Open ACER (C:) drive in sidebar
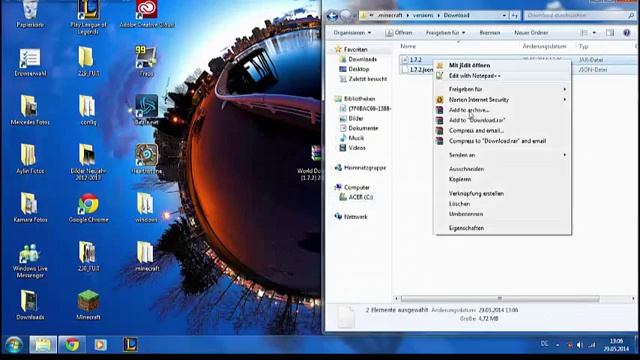This screenshot has height=360, width=640. 356,197
